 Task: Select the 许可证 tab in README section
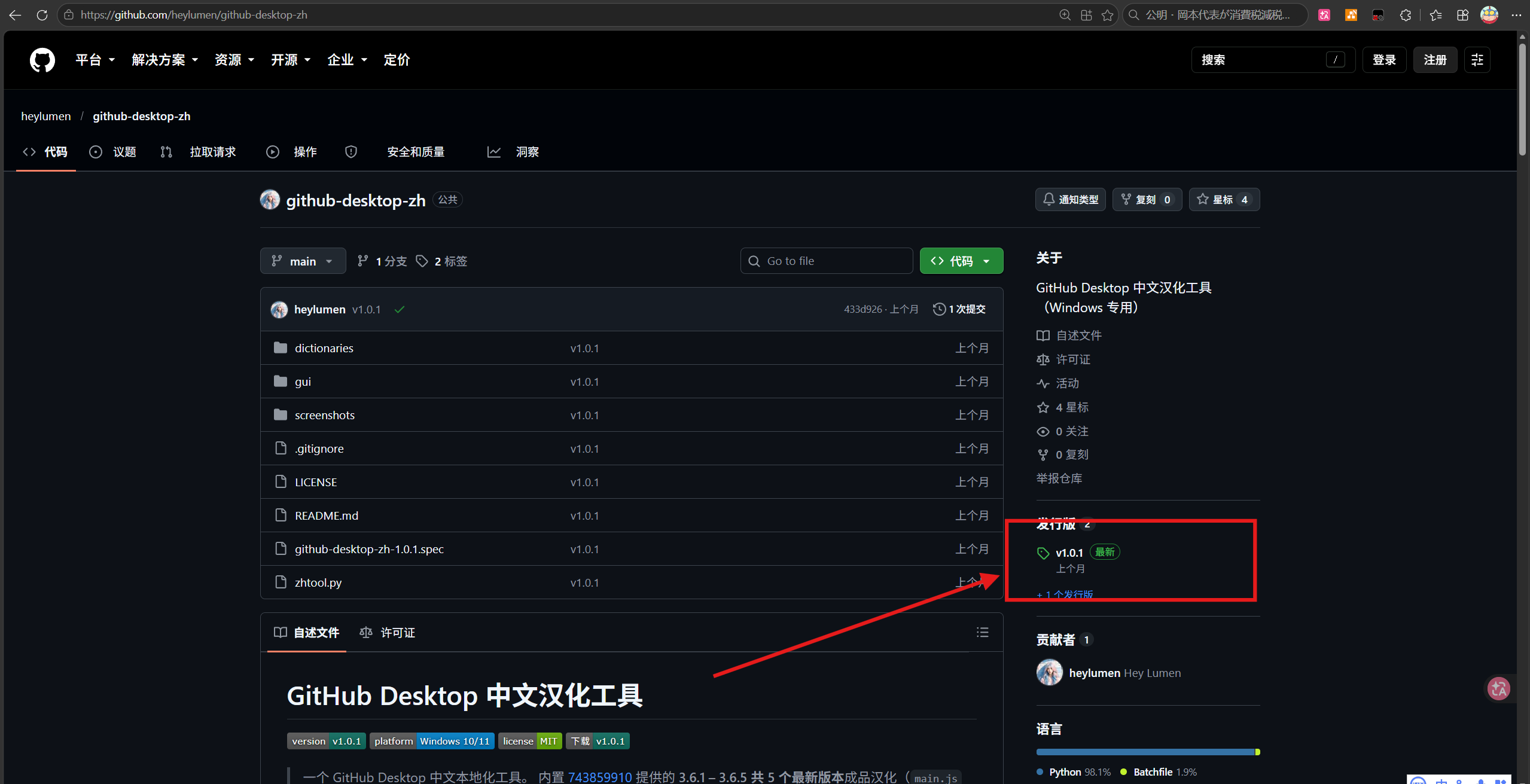coord(387,633)
